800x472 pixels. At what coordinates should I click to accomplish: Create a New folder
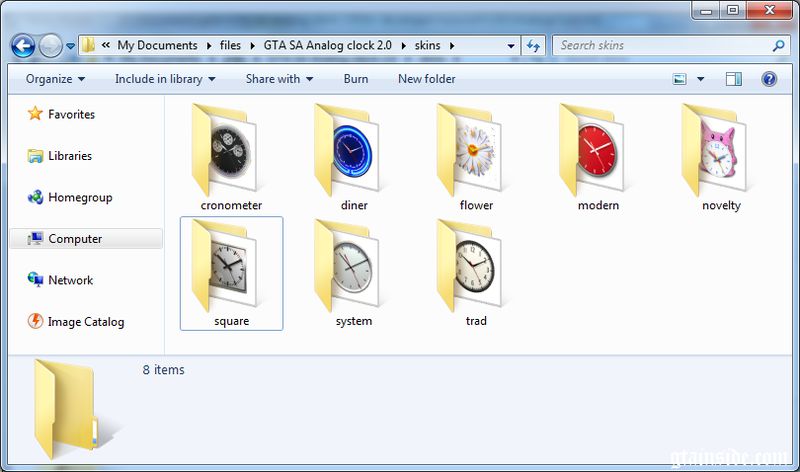pos(427,79)
